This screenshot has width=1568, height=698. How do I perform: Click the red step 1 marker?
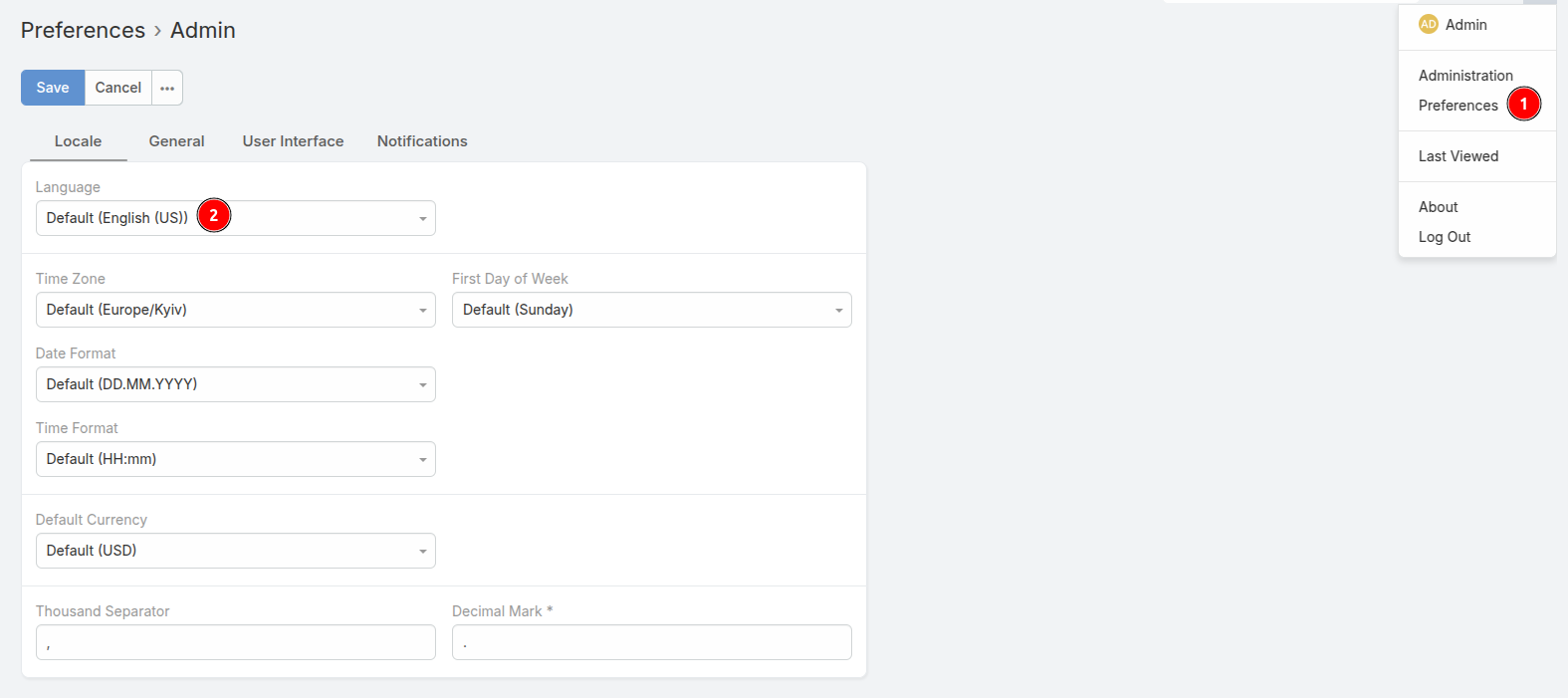[x=1523, y=104]
